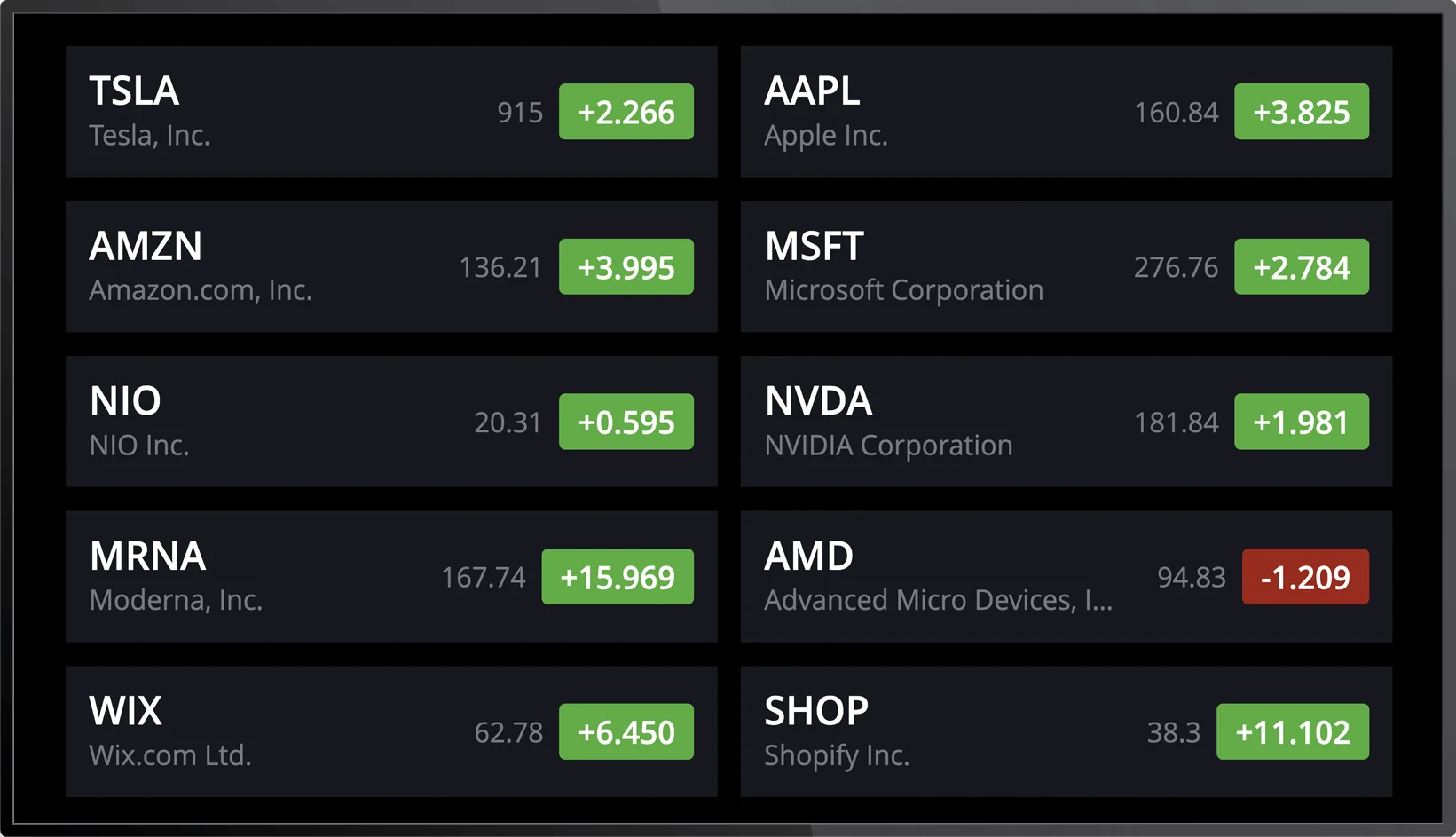Click the NIO +0.595 change badge
Viewport: 1456px width, 837px height.
click(x=626, y=422)
